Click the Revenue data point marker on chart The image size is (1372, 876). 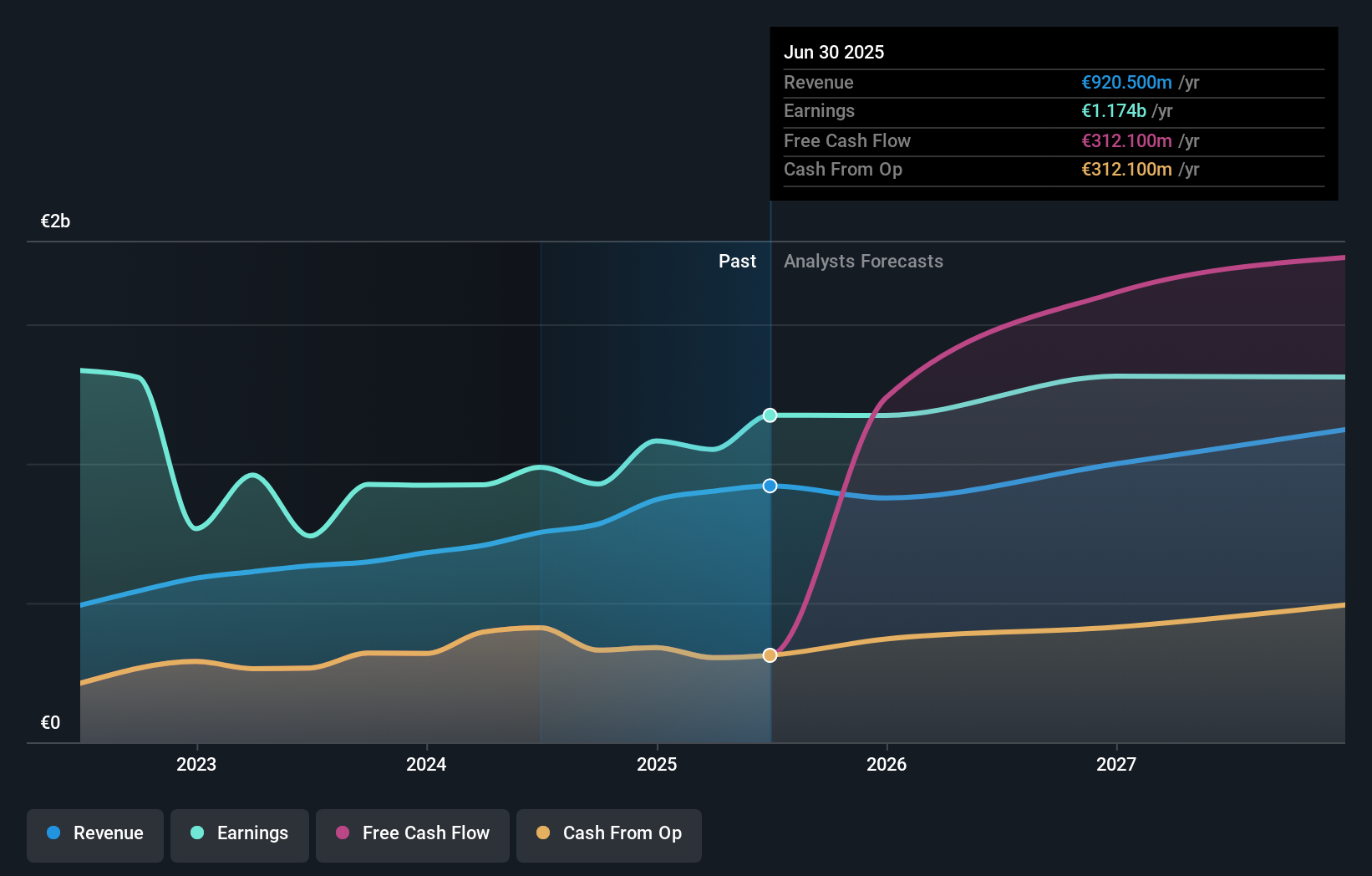point(770,486)
